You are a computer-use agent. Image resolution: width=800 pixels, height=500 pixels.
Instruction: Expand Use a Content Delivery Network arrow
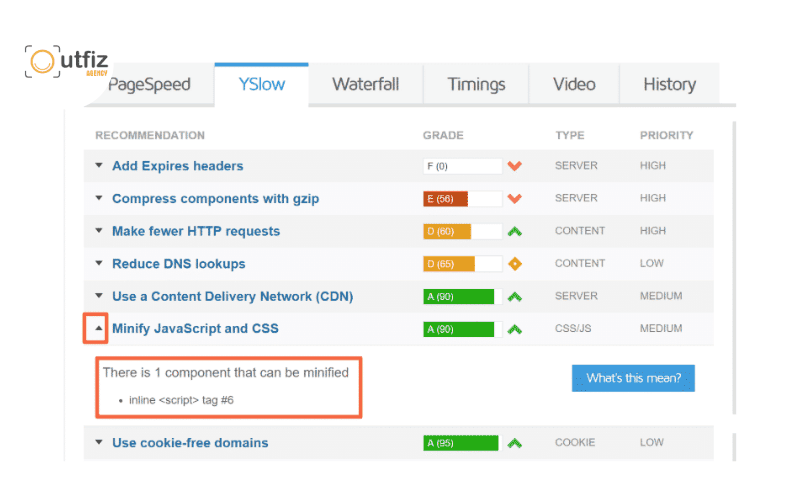coord(99,296)
